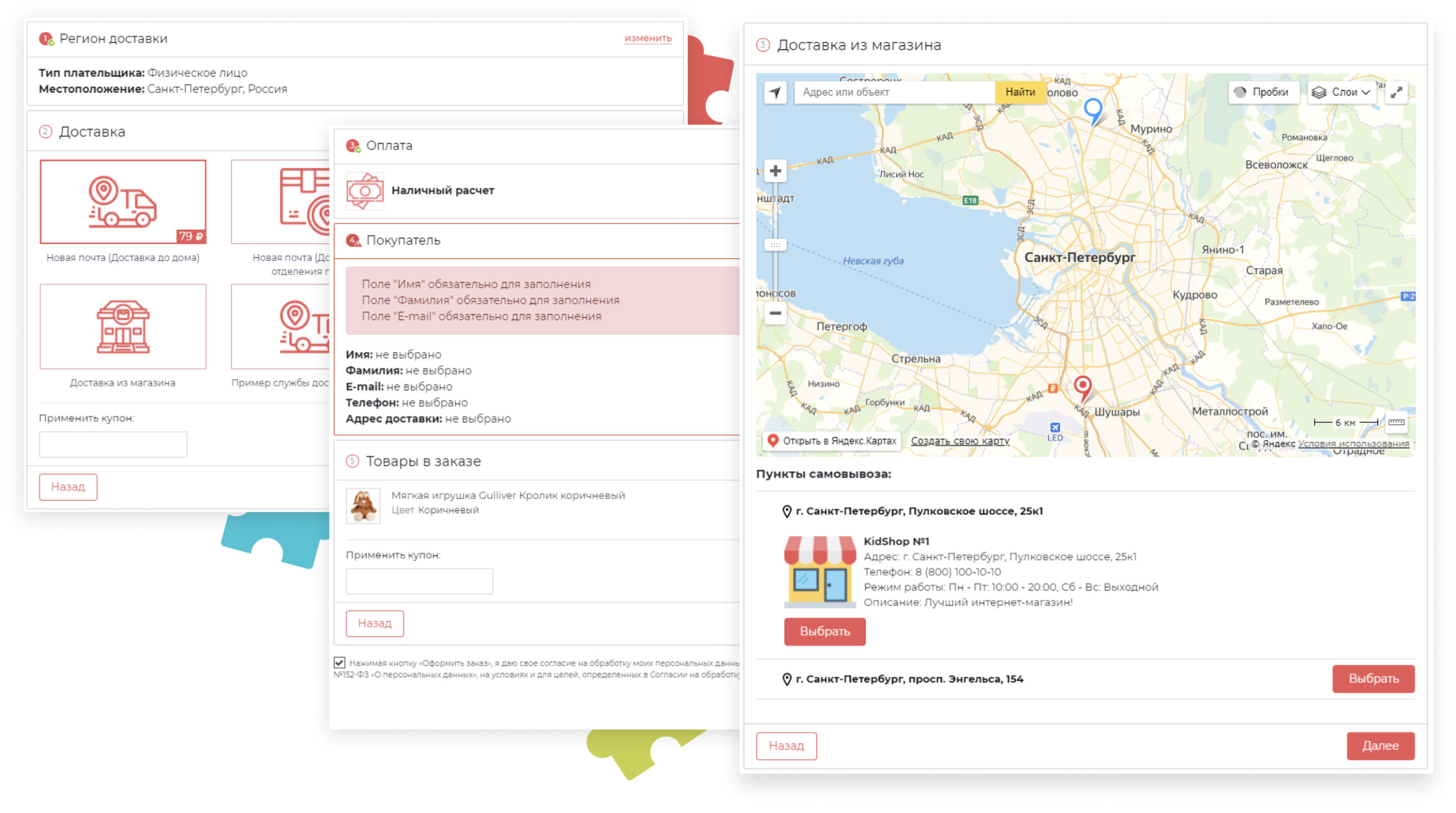Zoom in the map with plus button

[775, 171]
